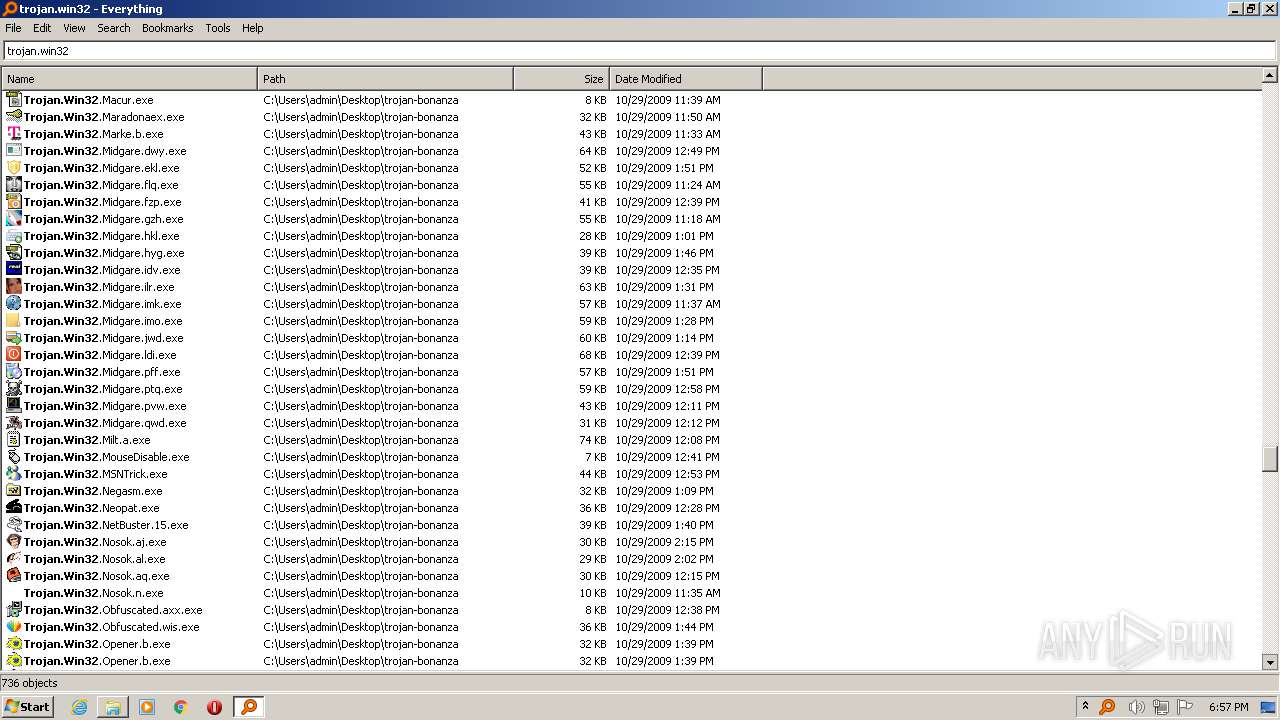
Task: Sort results by Name column header
Action: click(x=129, y=79)
